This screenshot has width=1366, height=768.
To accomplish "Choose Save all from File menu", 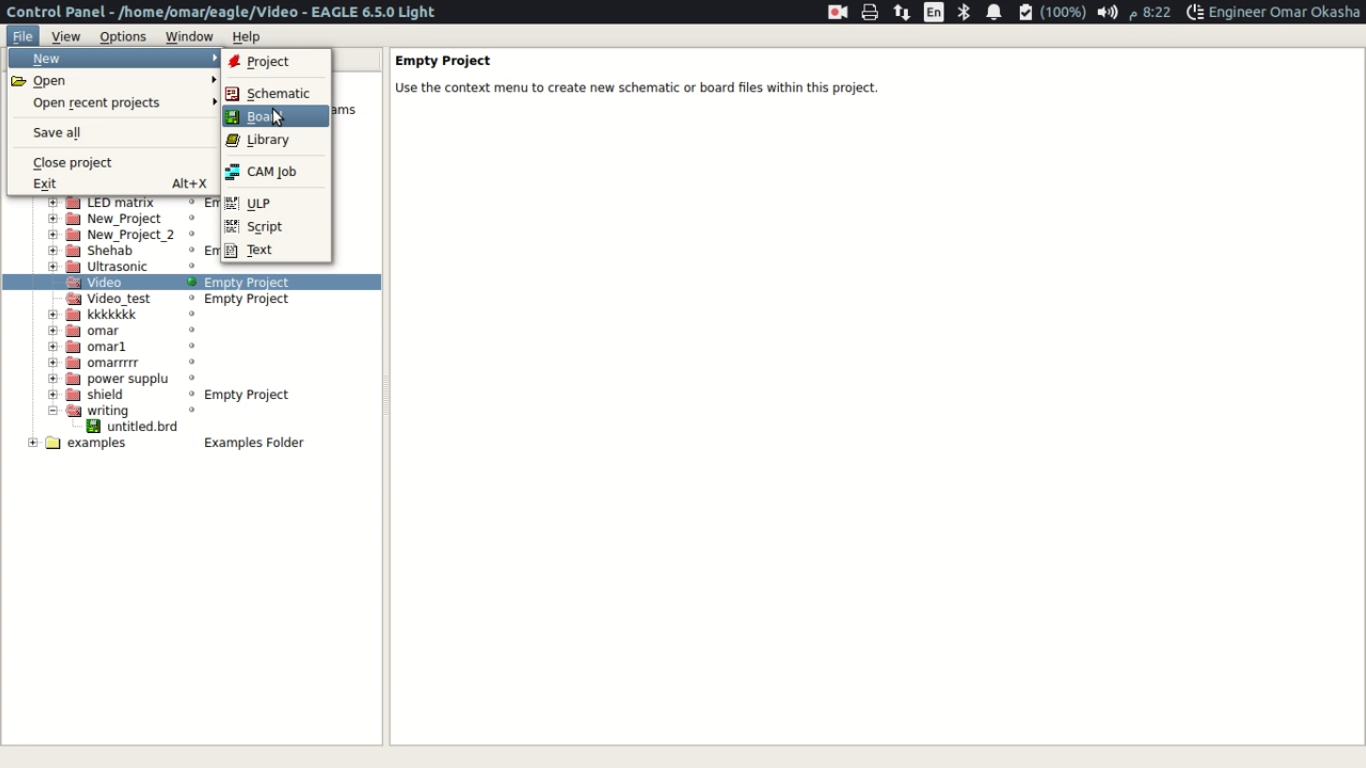I will click(x=114, y=133).
